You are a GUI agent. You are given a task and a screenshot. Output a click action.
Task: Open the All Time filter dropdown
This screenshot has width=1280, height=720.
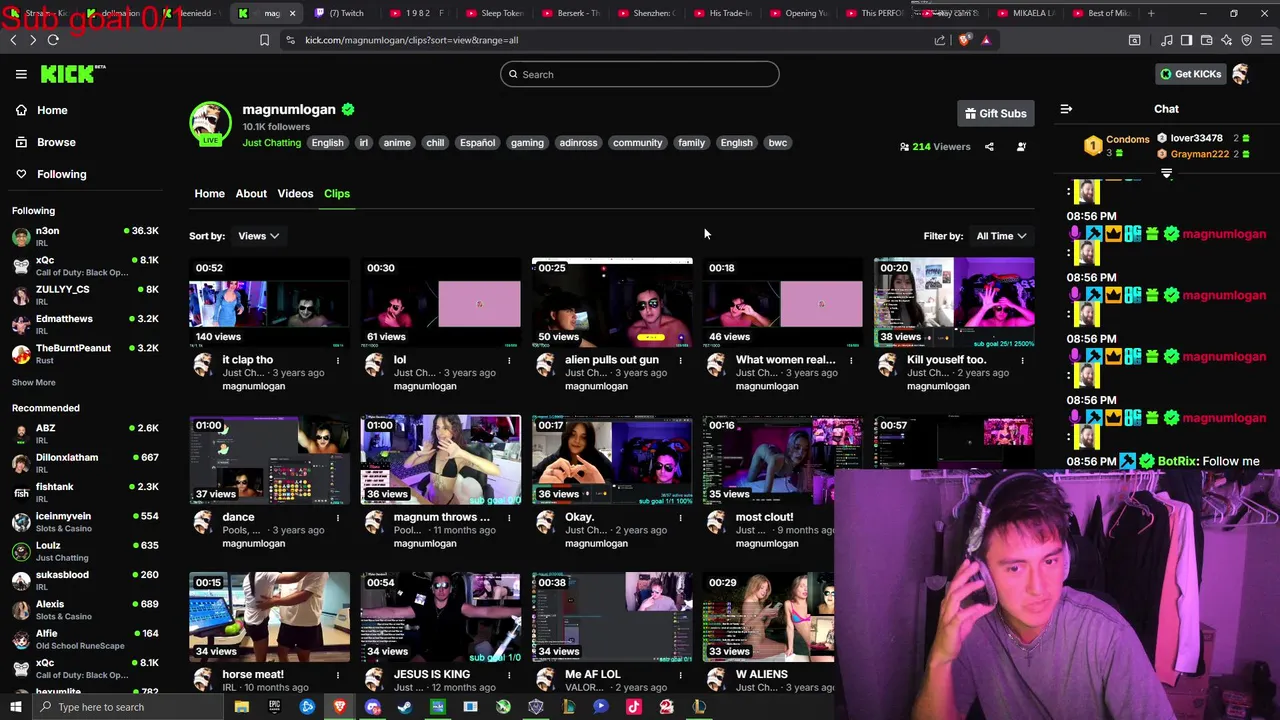(1001, 236)
